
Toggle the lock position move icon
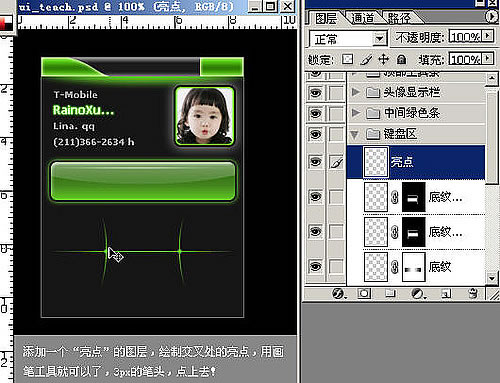[x=384, y=60]
